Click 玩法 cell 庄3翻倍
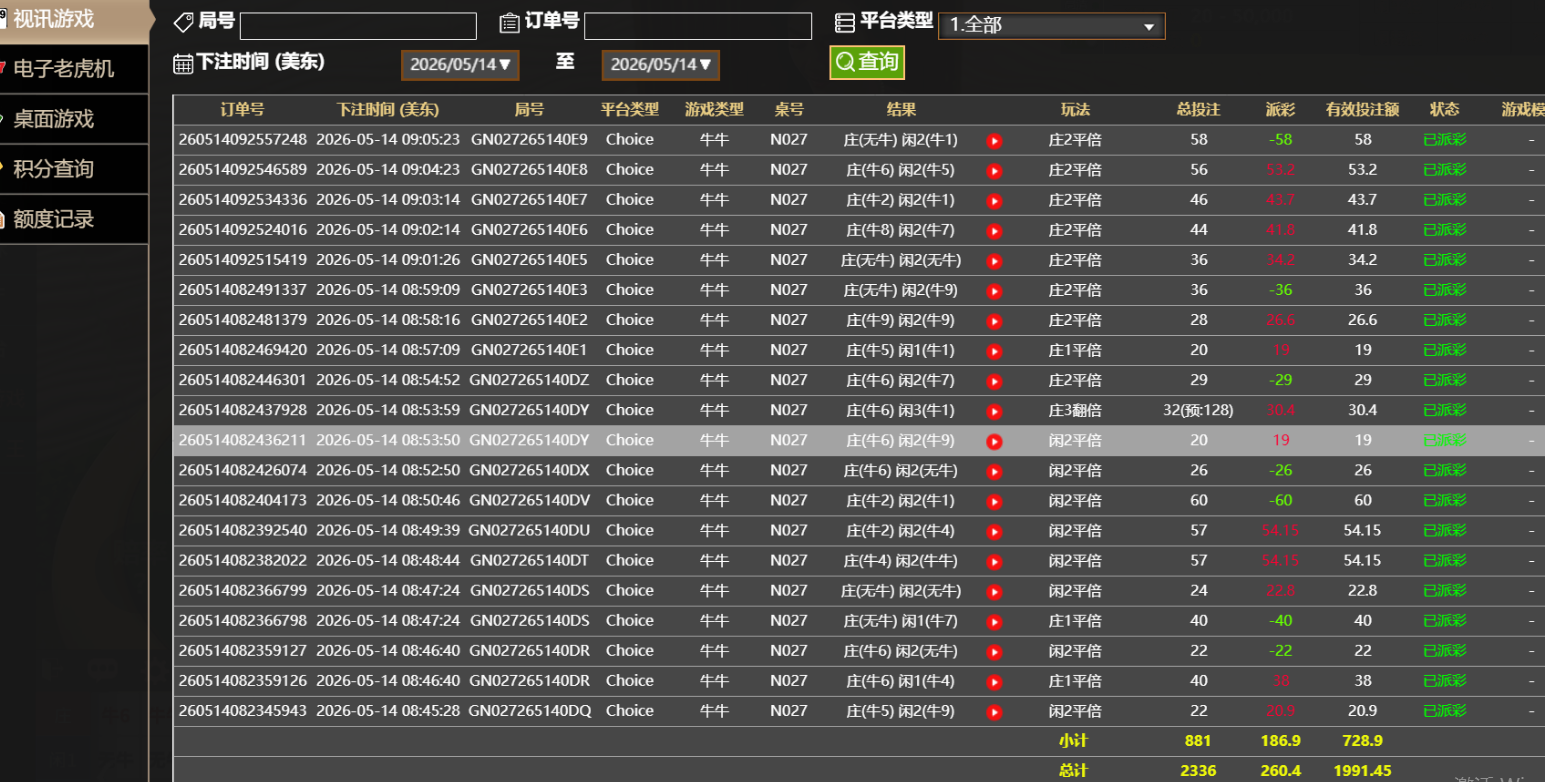Image resolution: width=1545 pixels, height=782 pixels. (x=1075, y=410)
